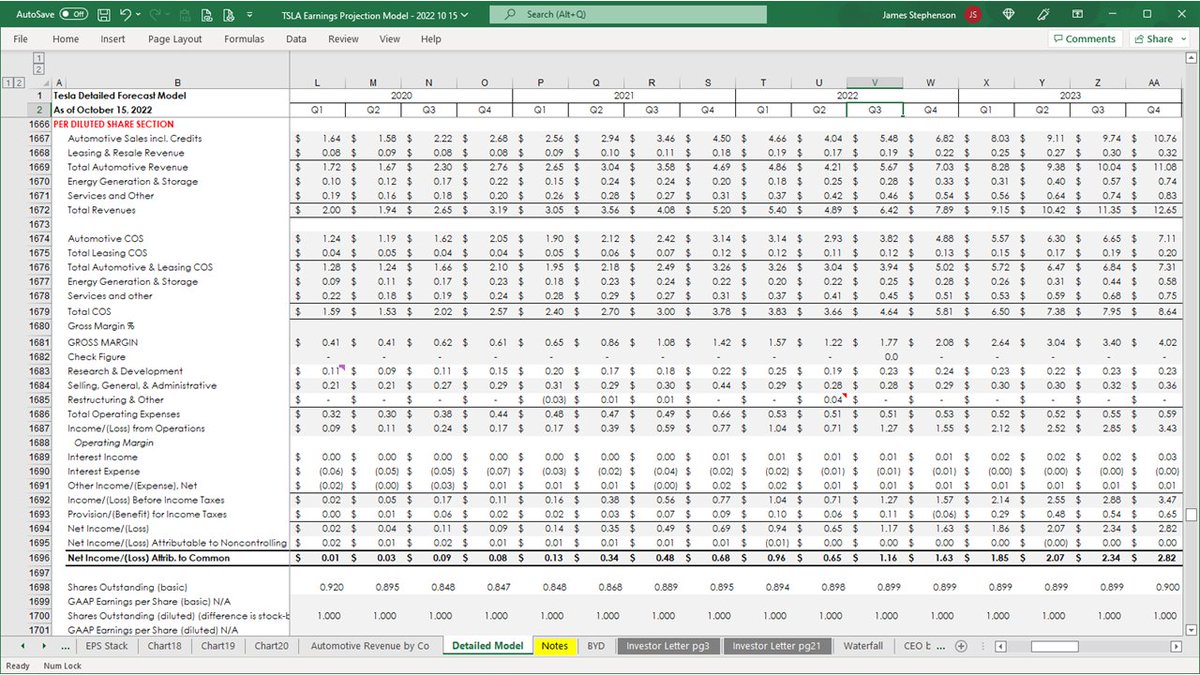The height and width of the screenshot is (675, 1200).
Task: Click the Share button
Action: pos(1160,39)
